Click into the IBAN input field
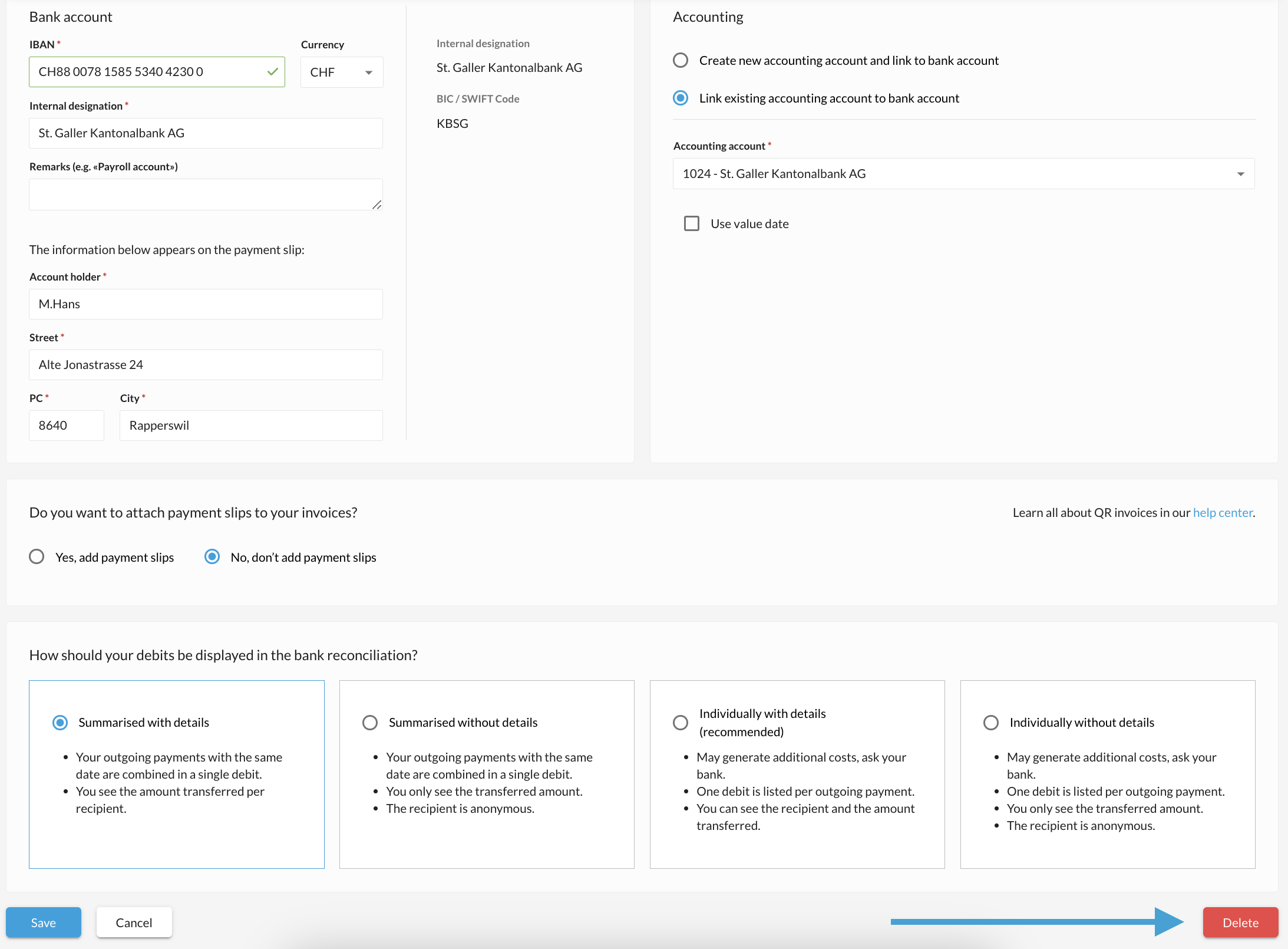Screen dimensions: 1288x949 [x=157, y=72]
